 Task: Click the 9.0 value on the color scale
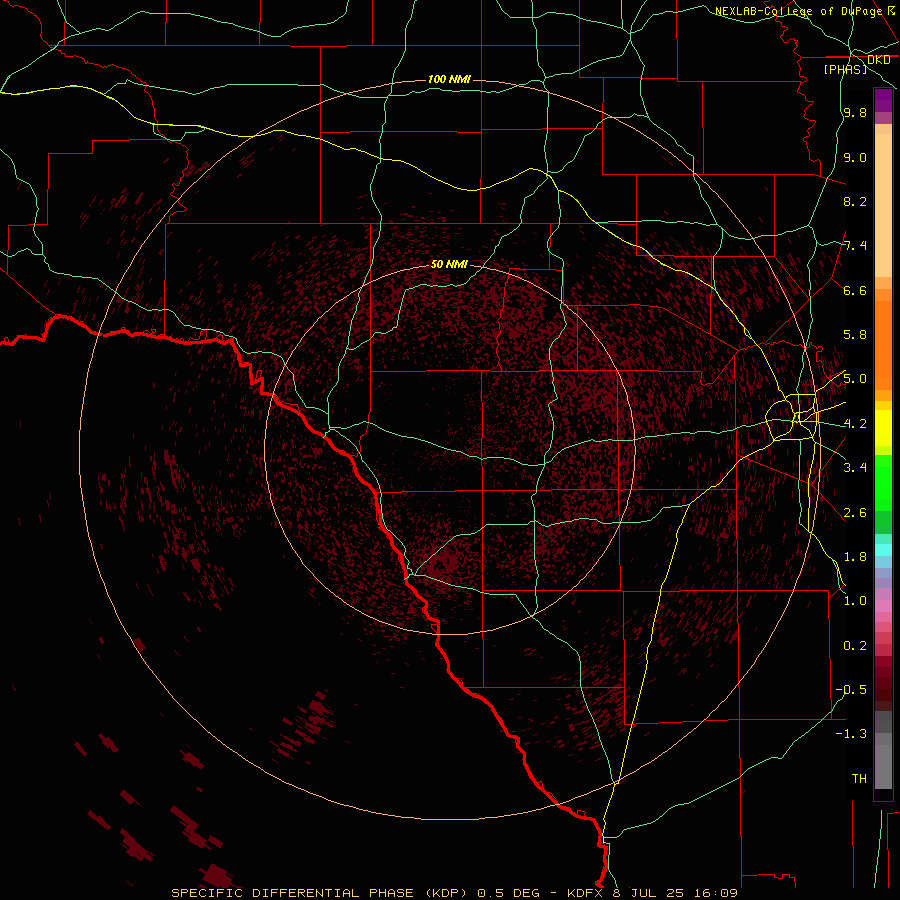[x=855, y=157]
